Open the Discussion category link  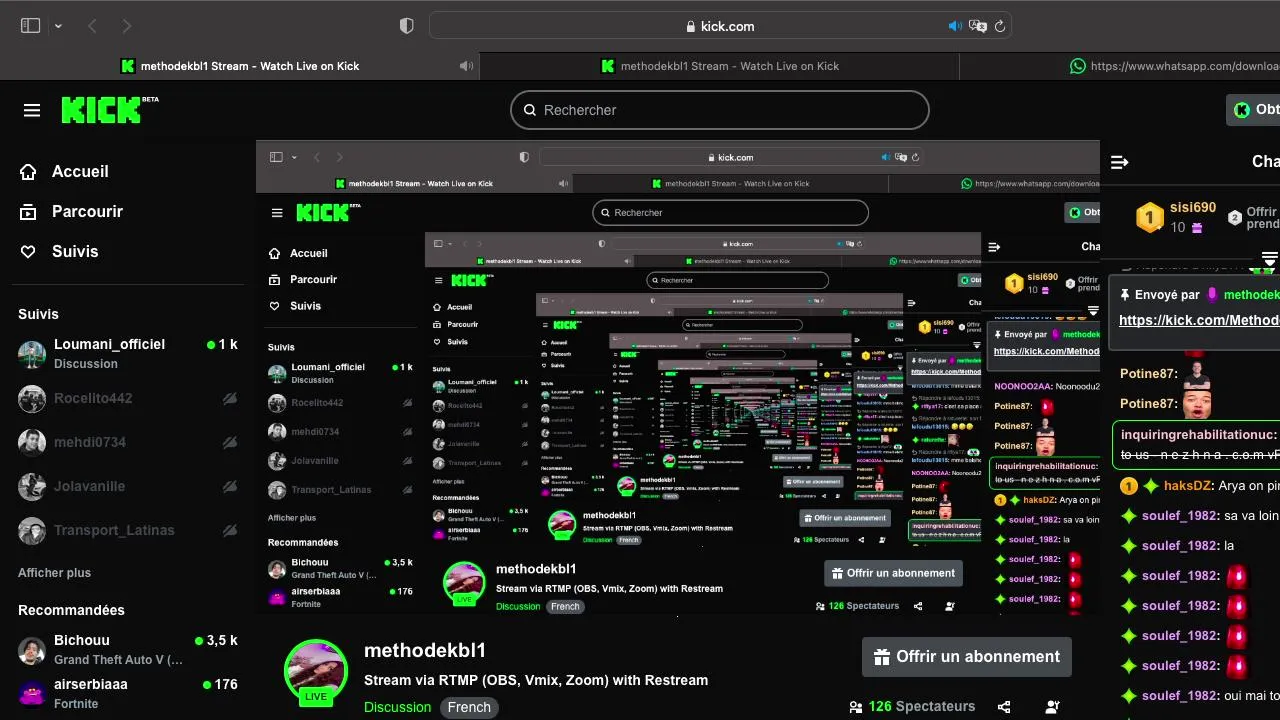pos(397,707)
